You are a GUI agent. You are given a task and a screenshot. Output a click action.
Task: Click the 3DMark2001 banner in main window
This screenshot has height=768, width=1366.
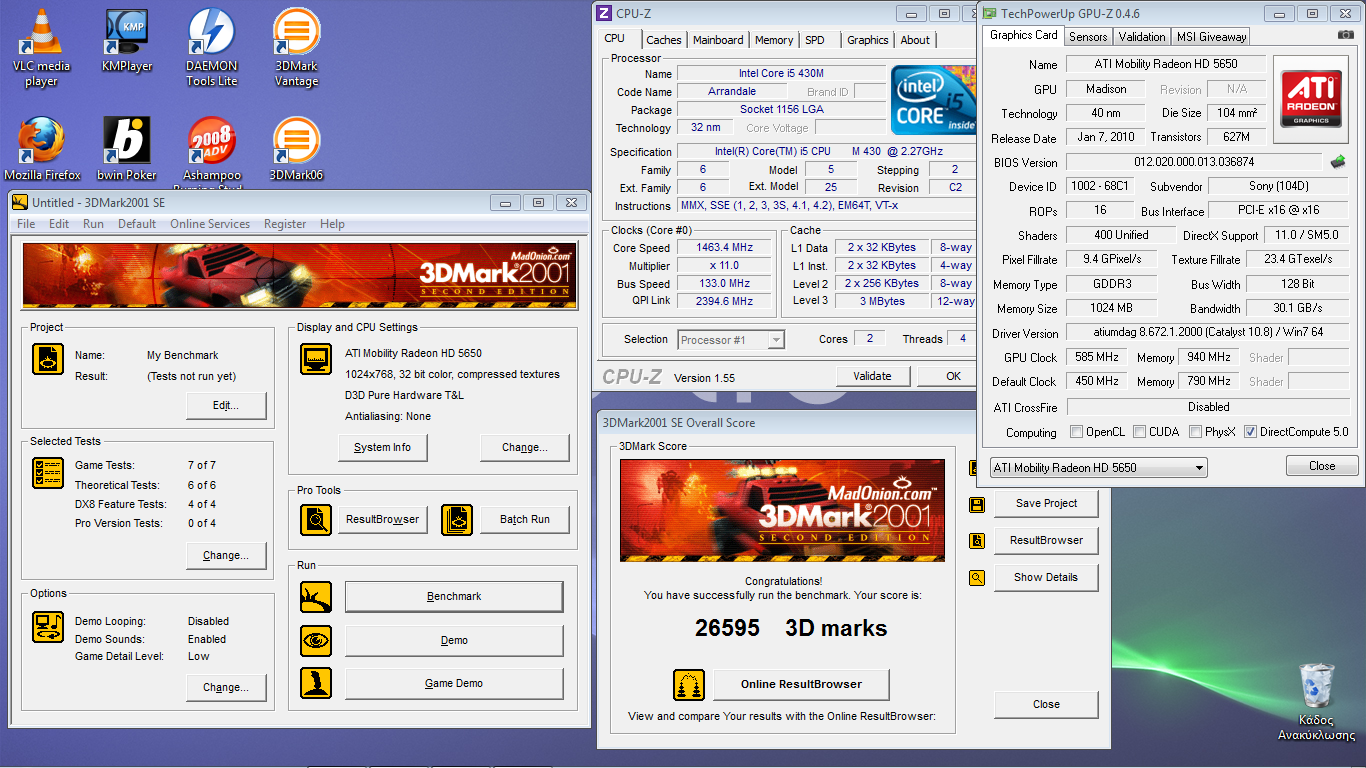(x=299, y=276)
